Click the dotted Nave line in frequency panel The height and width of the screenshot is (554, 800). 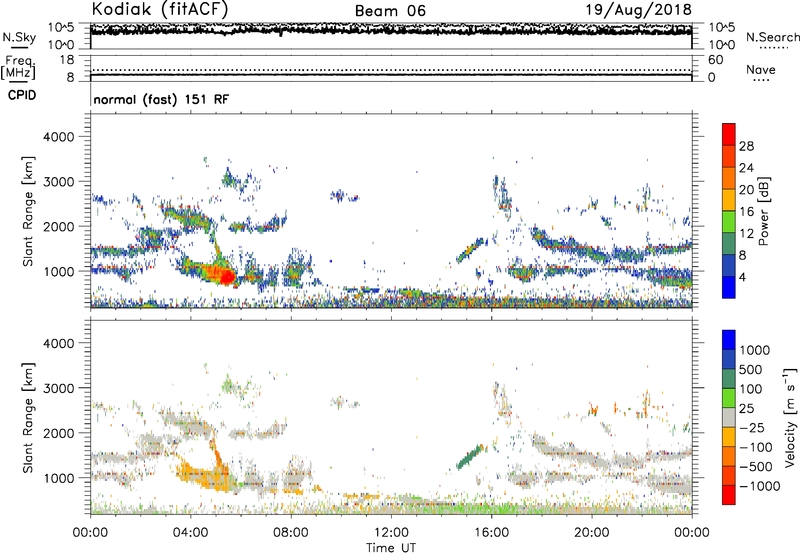pos(391,70)
